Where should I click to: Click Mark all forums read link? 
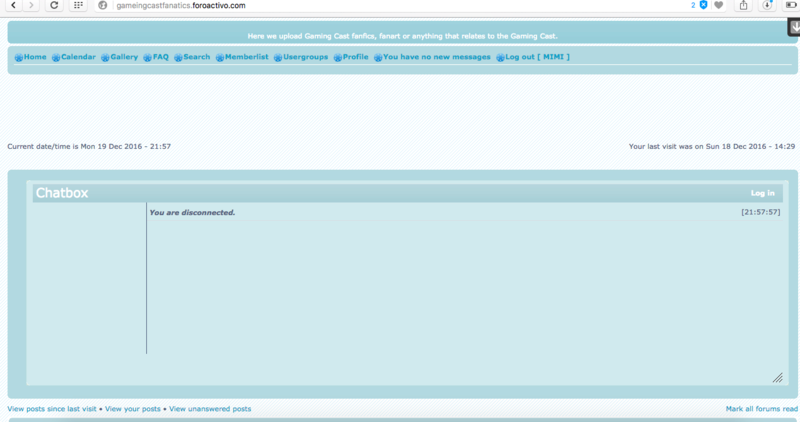coord(762,409)
